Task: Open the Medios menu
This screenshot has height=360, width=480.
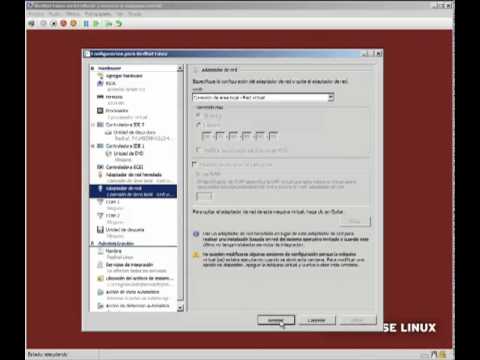Action: (73, 14)
